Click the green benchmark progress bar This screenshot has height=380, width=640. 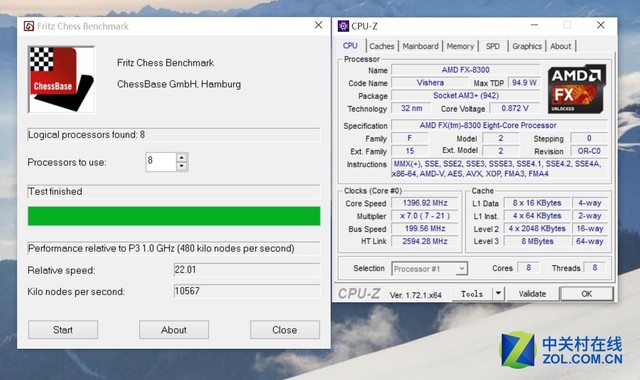click(174, 216)
